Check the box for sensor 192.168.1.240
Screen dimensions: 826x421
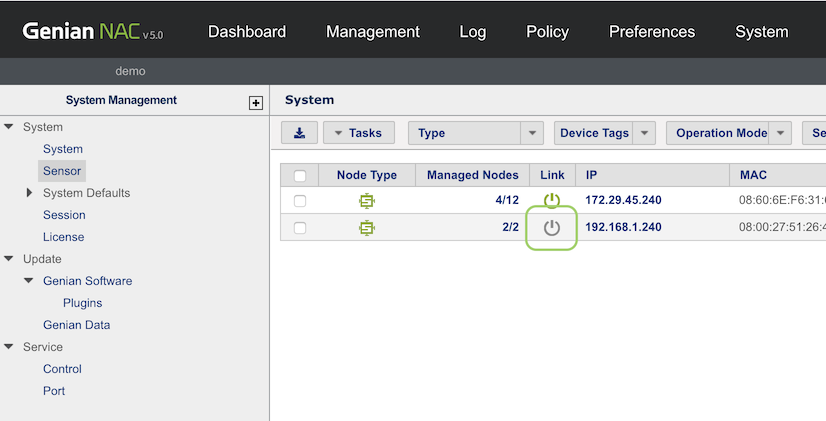click(x=300, y=228)
